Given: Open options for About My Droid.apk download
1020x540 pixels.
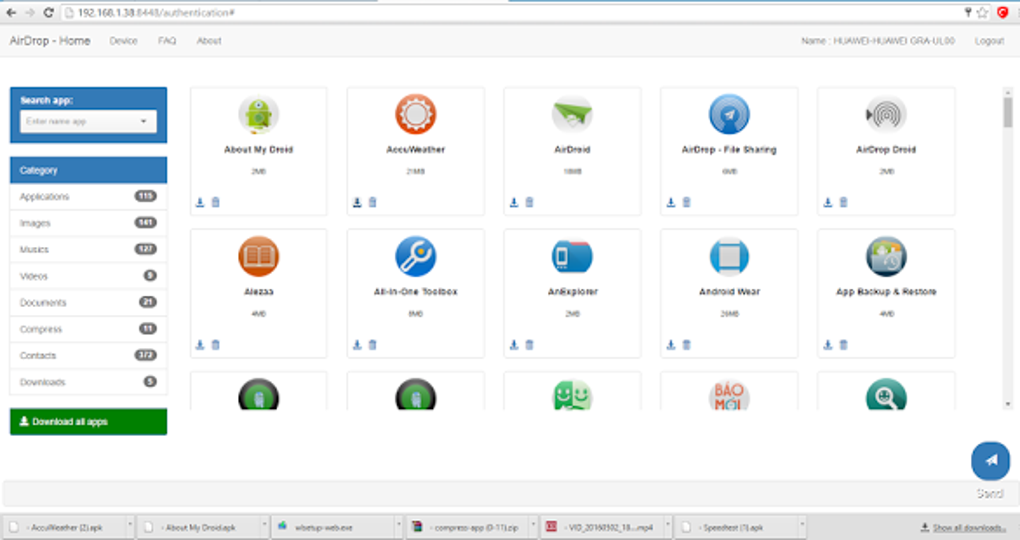Looking at the screenshot, I should click(264, 526).
